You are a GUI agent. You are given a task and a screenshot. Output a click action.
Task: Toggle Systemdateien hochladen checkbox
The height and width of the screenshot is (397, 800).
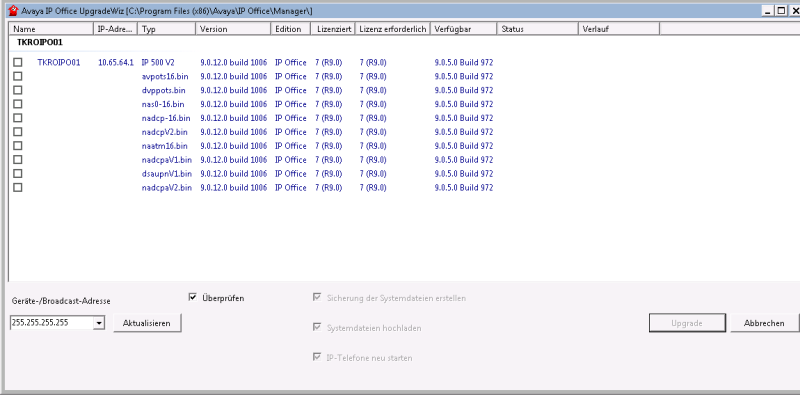(x=317, y=327)
